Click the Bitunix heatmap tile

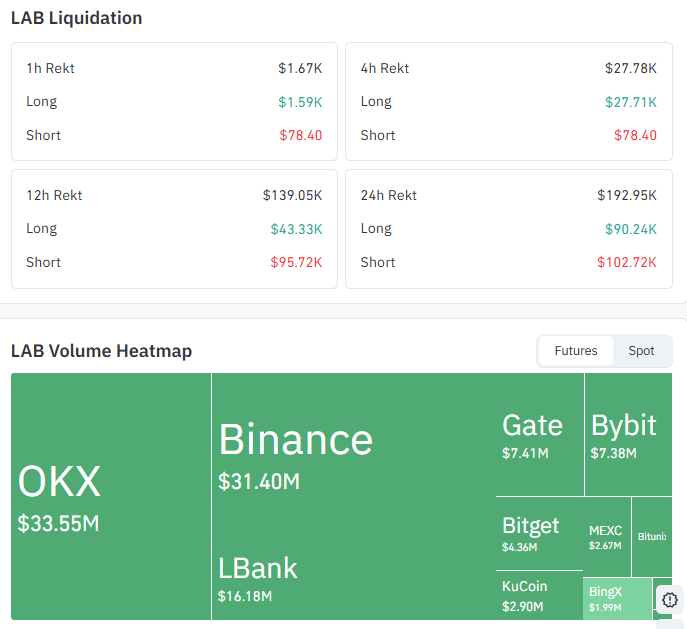click(x=652, y=537)
